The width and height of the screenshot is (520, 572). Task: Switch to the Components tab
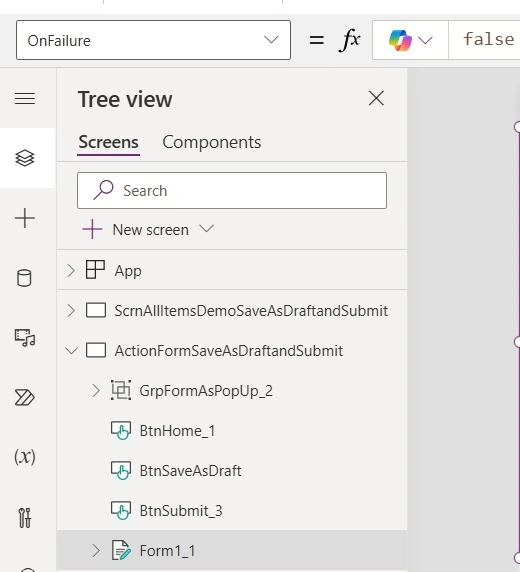(212, 142)
